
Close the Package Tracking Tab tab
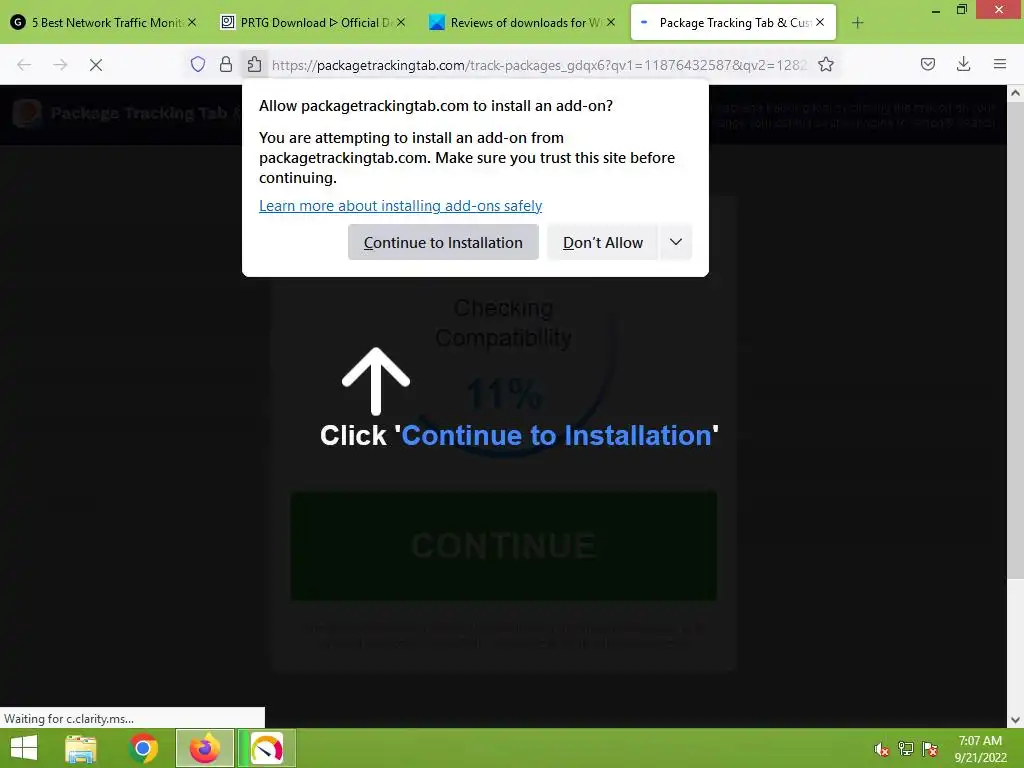coord(820,22)
